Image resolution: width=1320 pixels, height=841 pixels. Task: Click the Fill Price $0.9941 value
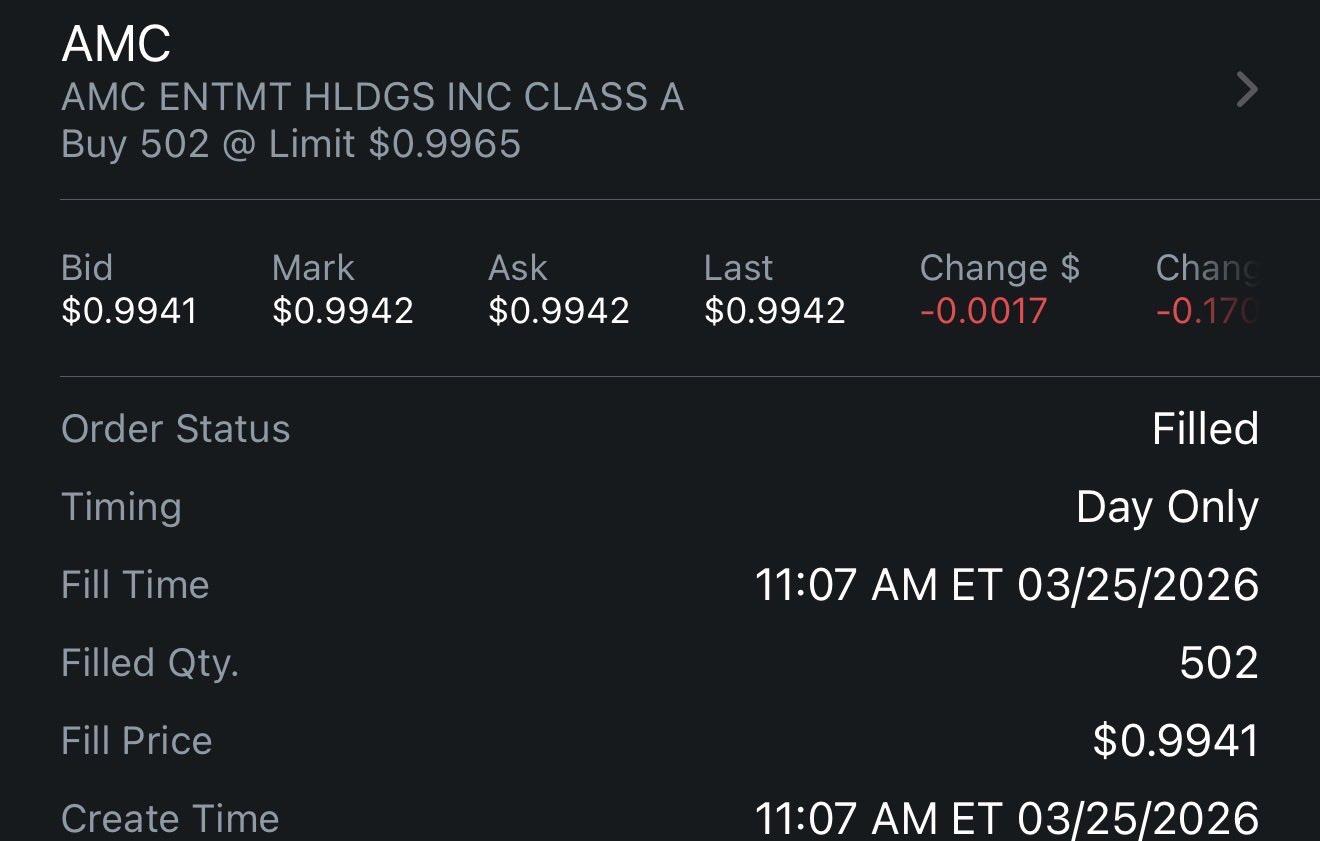pos(1175,741)
